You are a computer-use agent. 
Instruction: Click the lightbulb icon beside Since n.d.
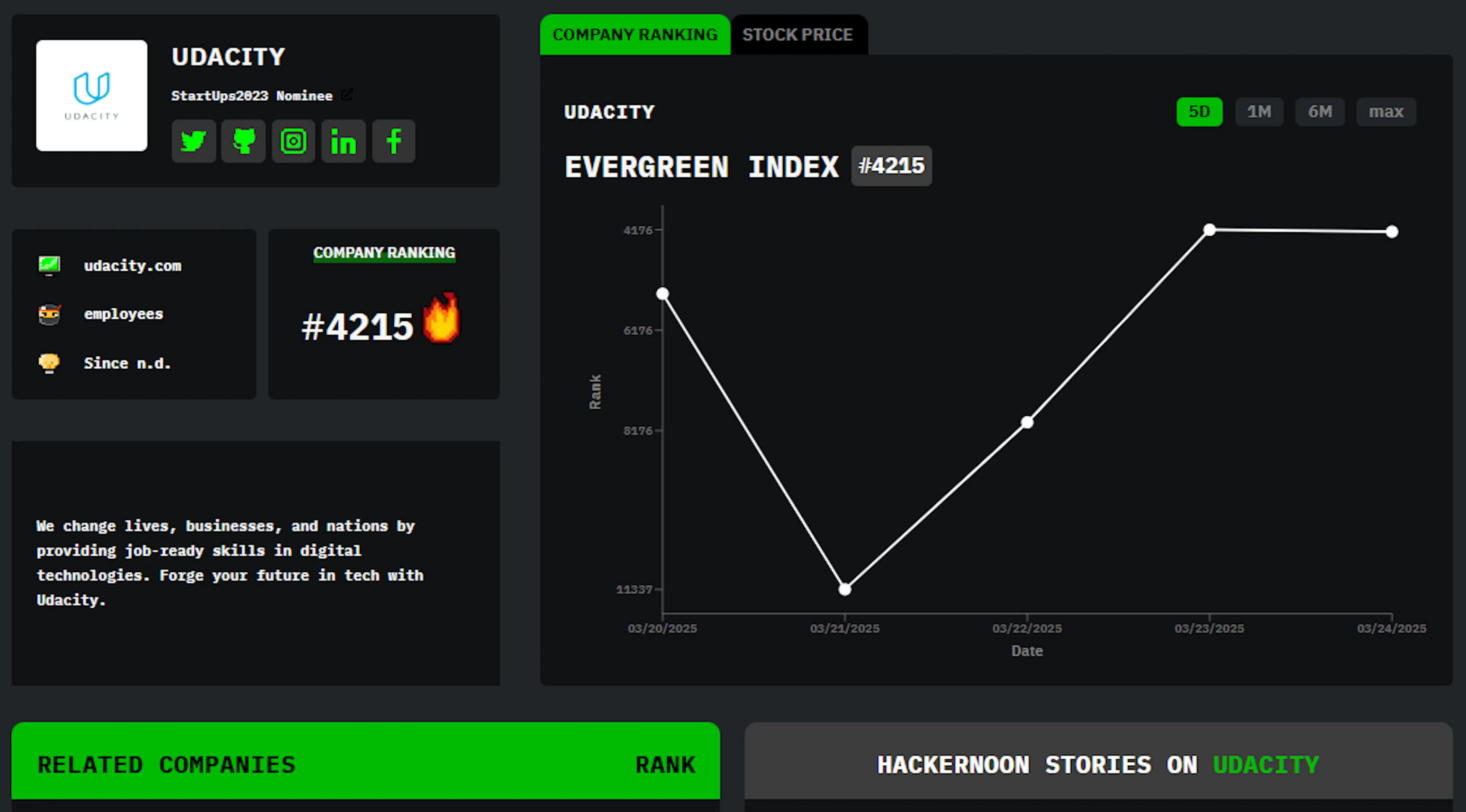click(50, 363)
